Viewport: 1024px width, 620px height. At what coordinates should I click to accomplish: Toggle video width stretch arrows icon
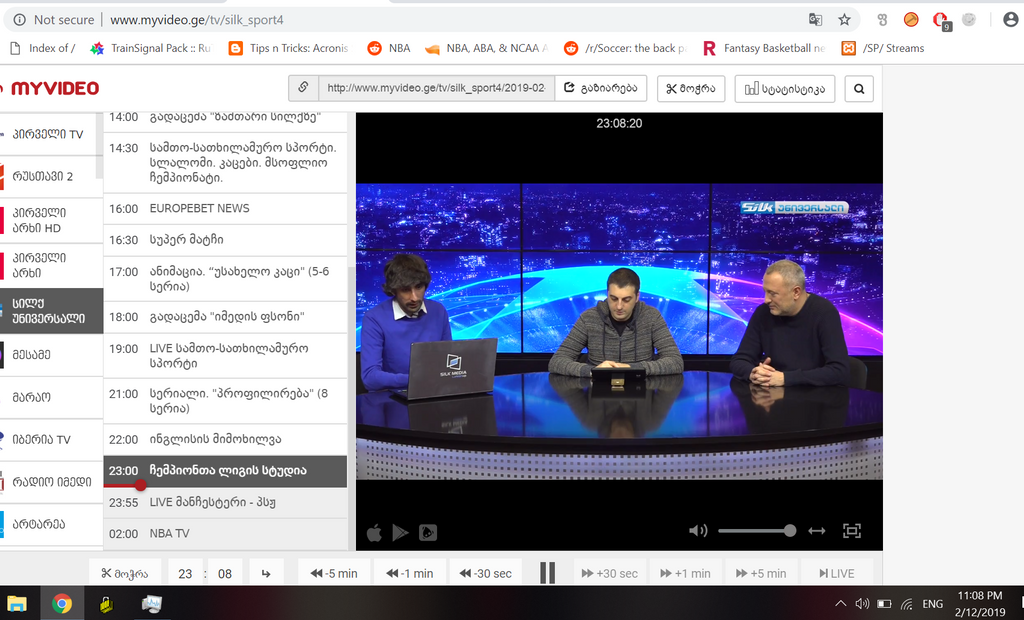coord(816,530)
